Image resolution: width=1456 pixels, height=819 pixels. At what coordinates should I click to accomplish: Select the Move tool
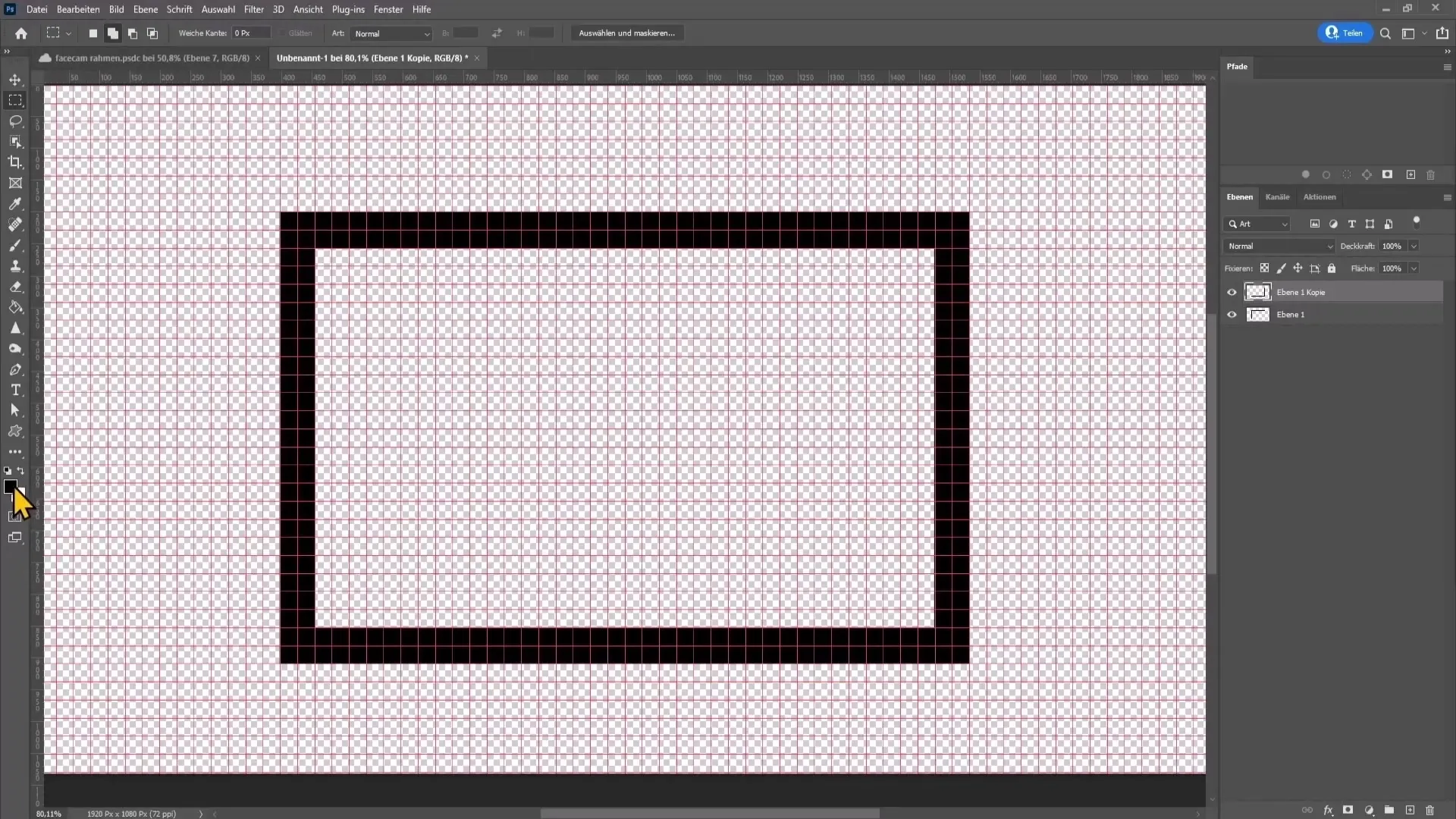(15, 78)
